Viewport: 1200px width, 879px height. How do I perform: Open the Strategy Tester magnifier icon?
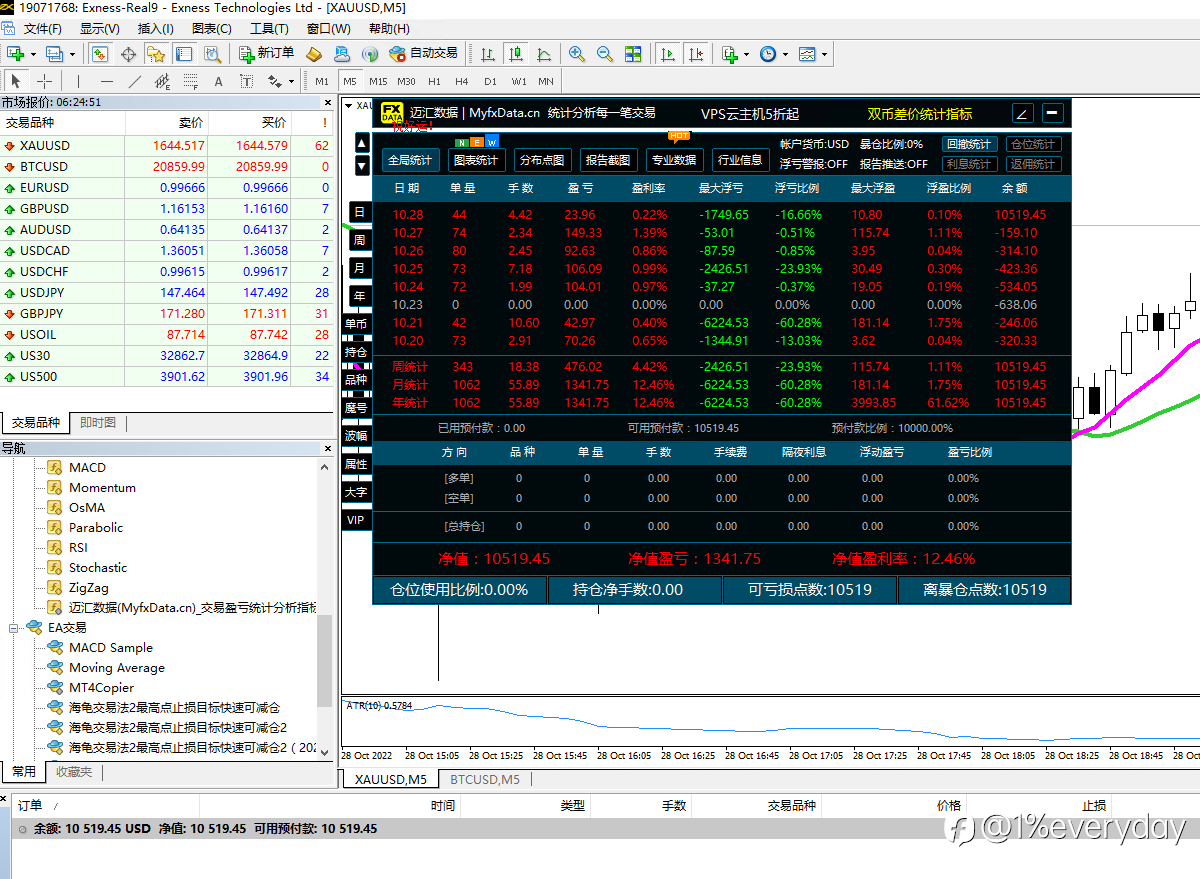[x=212, y=53]
